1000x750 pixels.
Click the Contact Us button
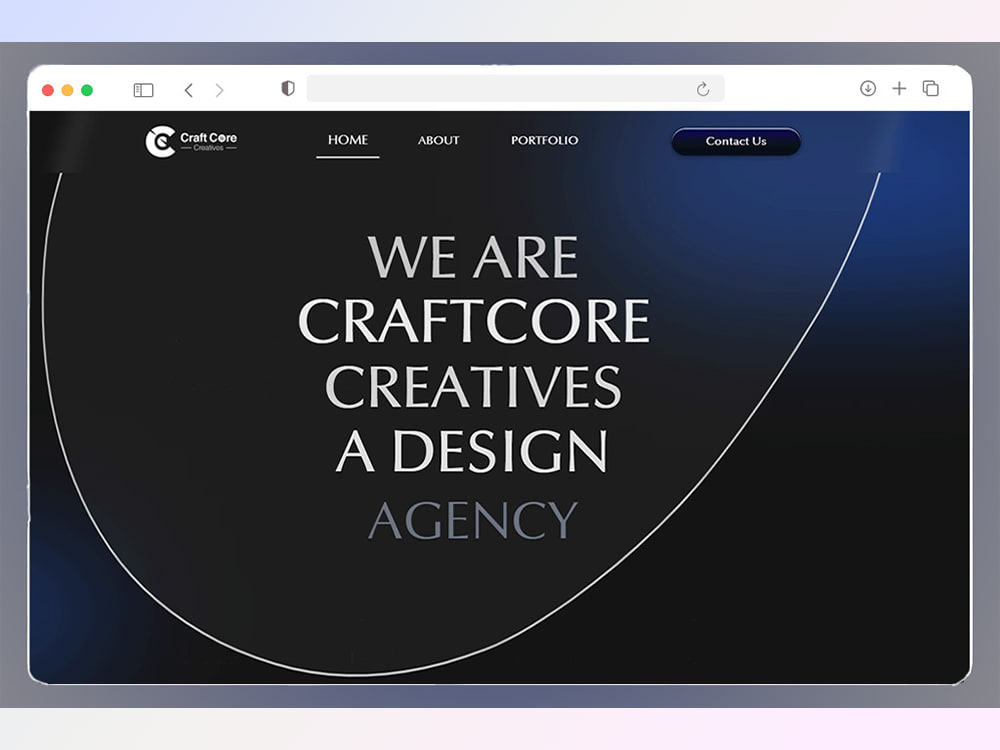click(x=736, y=141)
